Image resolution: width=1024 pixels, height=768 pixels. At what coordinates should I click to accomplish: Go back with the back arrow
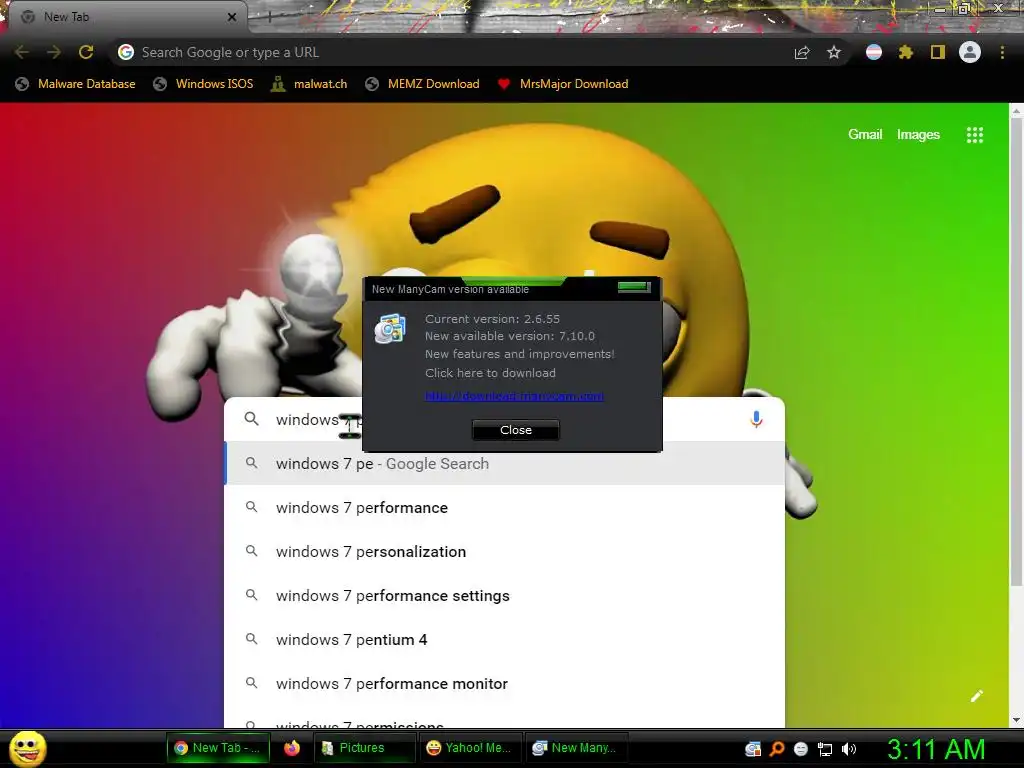tap(22, 52)
